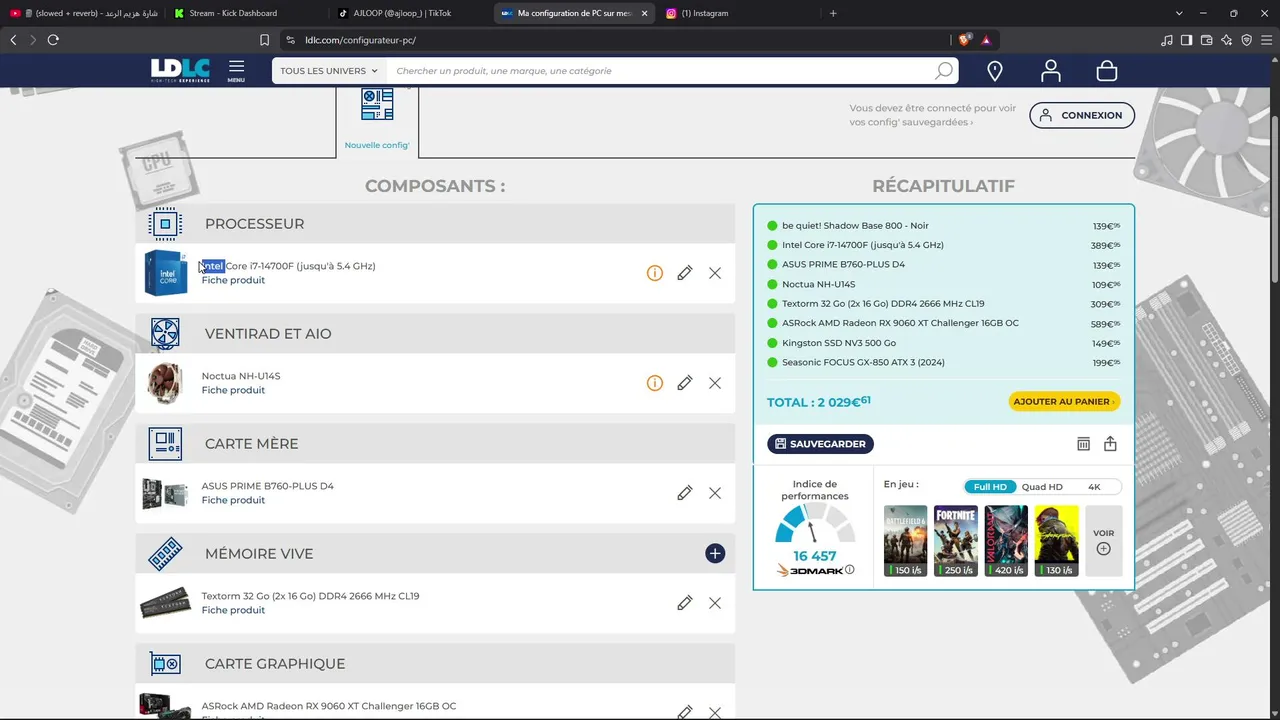Click AJOUTER AU PANIER button

pyautogui.click(x=1064, y=402)
